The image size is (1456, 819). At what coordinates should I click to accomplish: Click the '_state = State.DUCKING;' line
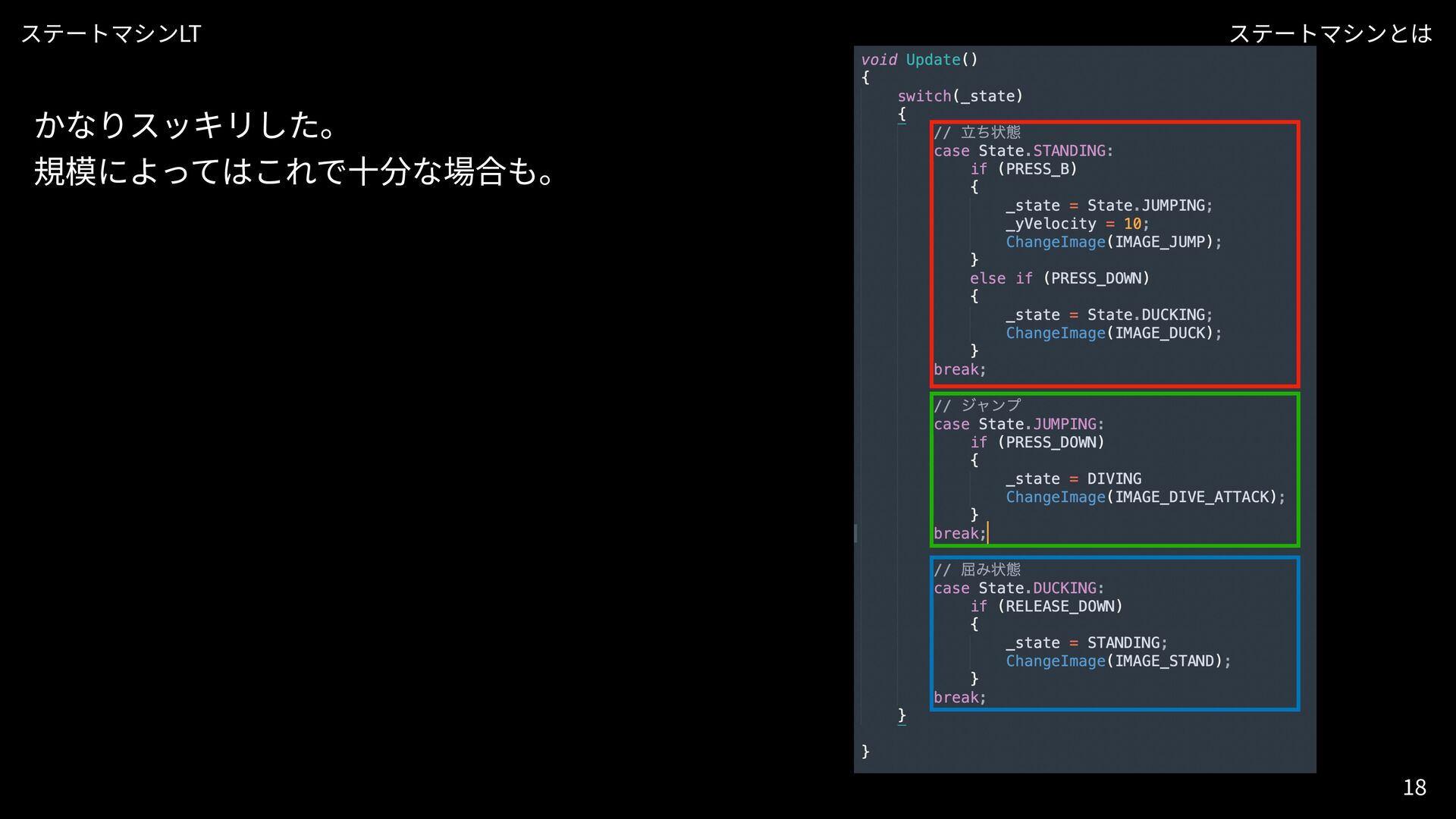[1109, 315]
